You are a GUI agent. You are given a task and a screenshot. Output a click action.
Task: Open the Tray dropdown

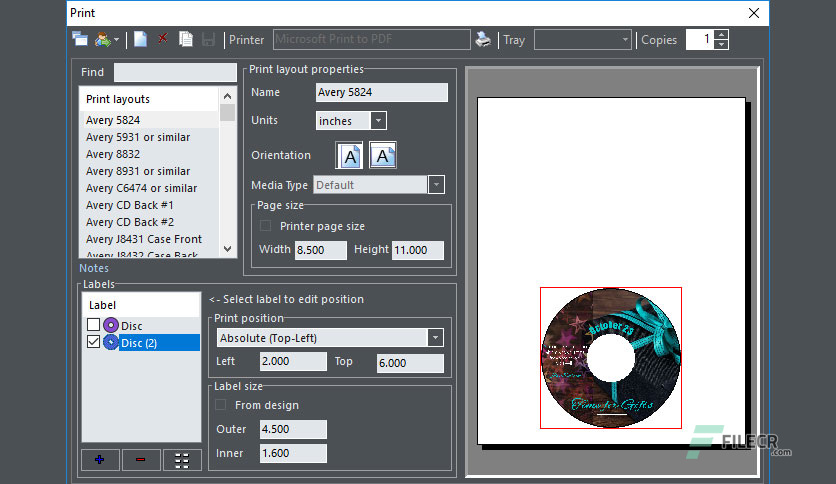(x=583, y=39)
